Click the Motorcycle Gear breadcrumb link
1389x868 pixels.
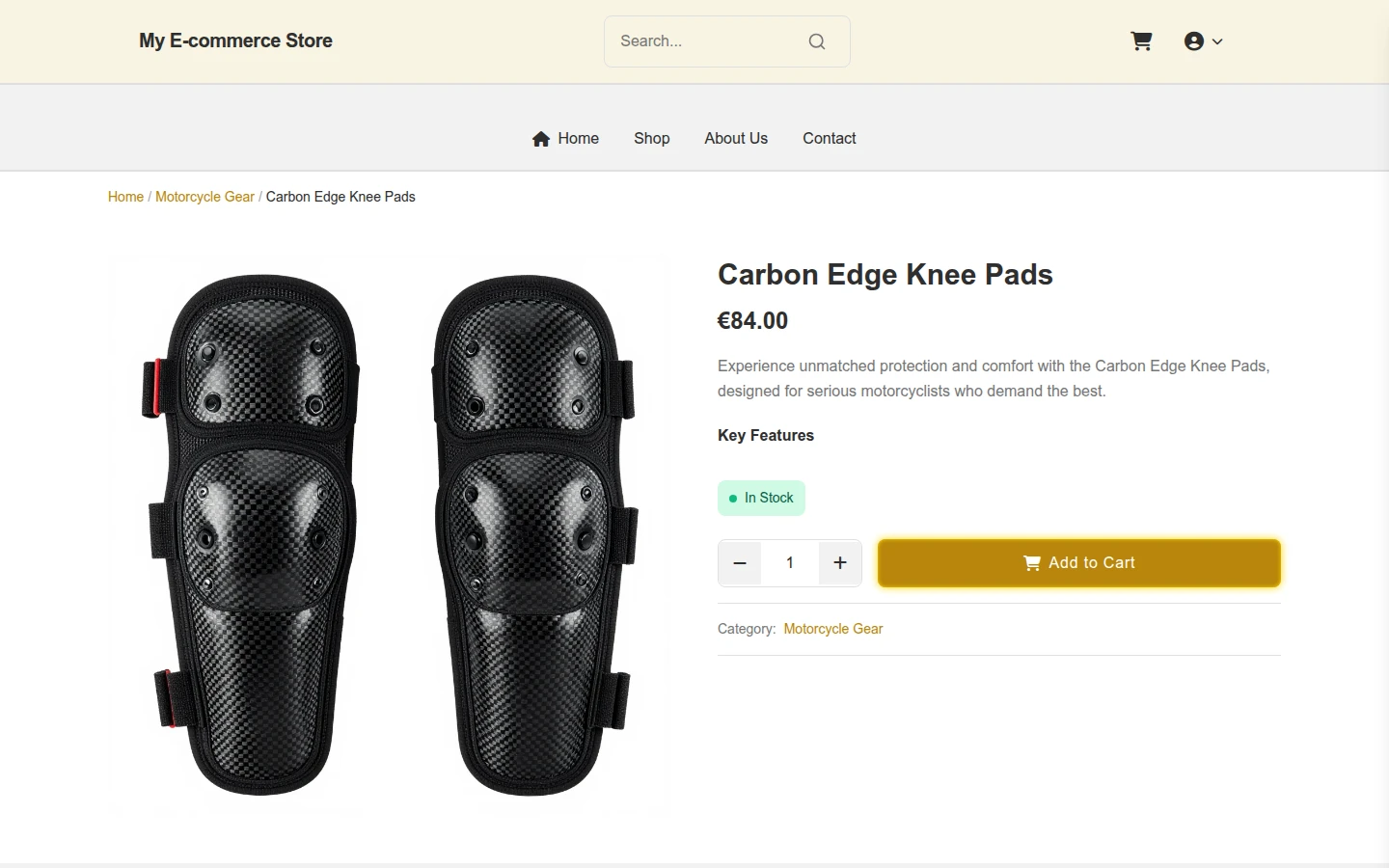204,197
